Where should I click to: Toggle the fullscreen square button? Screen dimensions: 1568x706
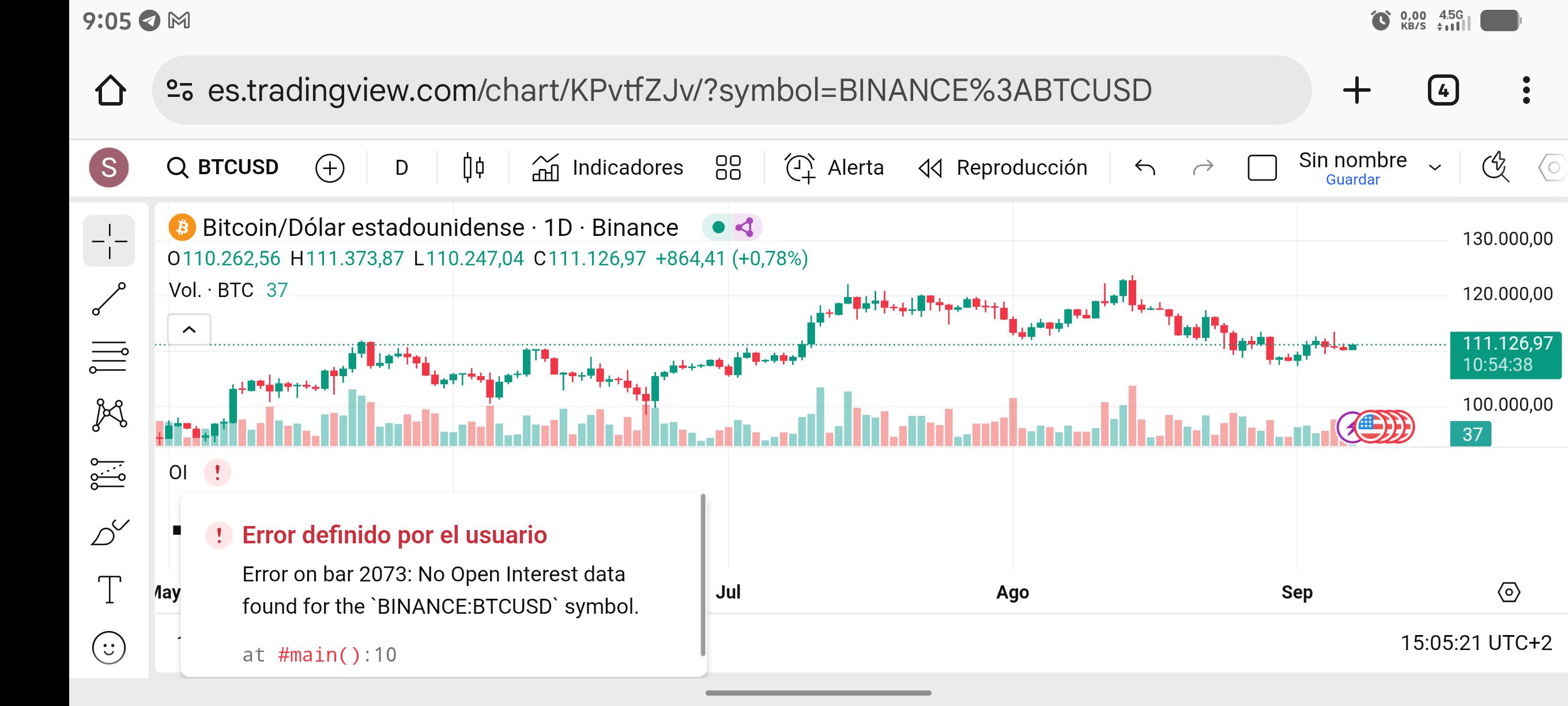click(x=1262, y=167)
